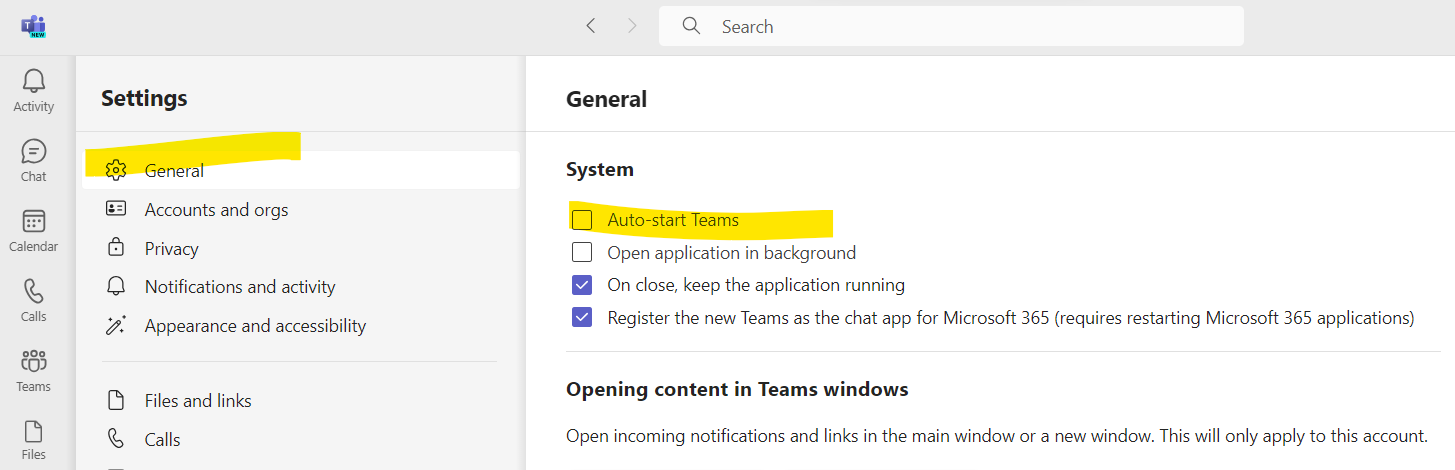Enable the Auto-start Teams checkbox
The height and width of the screenshot is (470, 1455).
[x=582, y=220]
